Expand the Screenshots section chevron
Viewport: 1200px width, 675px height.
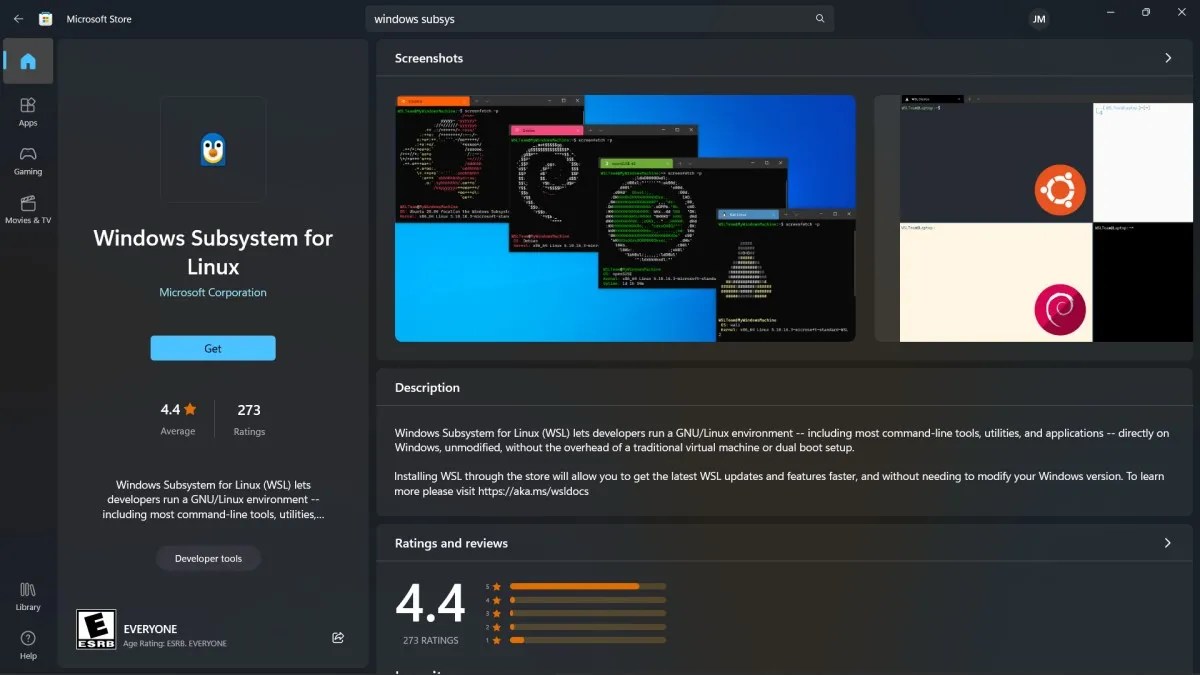[1167, 58]
